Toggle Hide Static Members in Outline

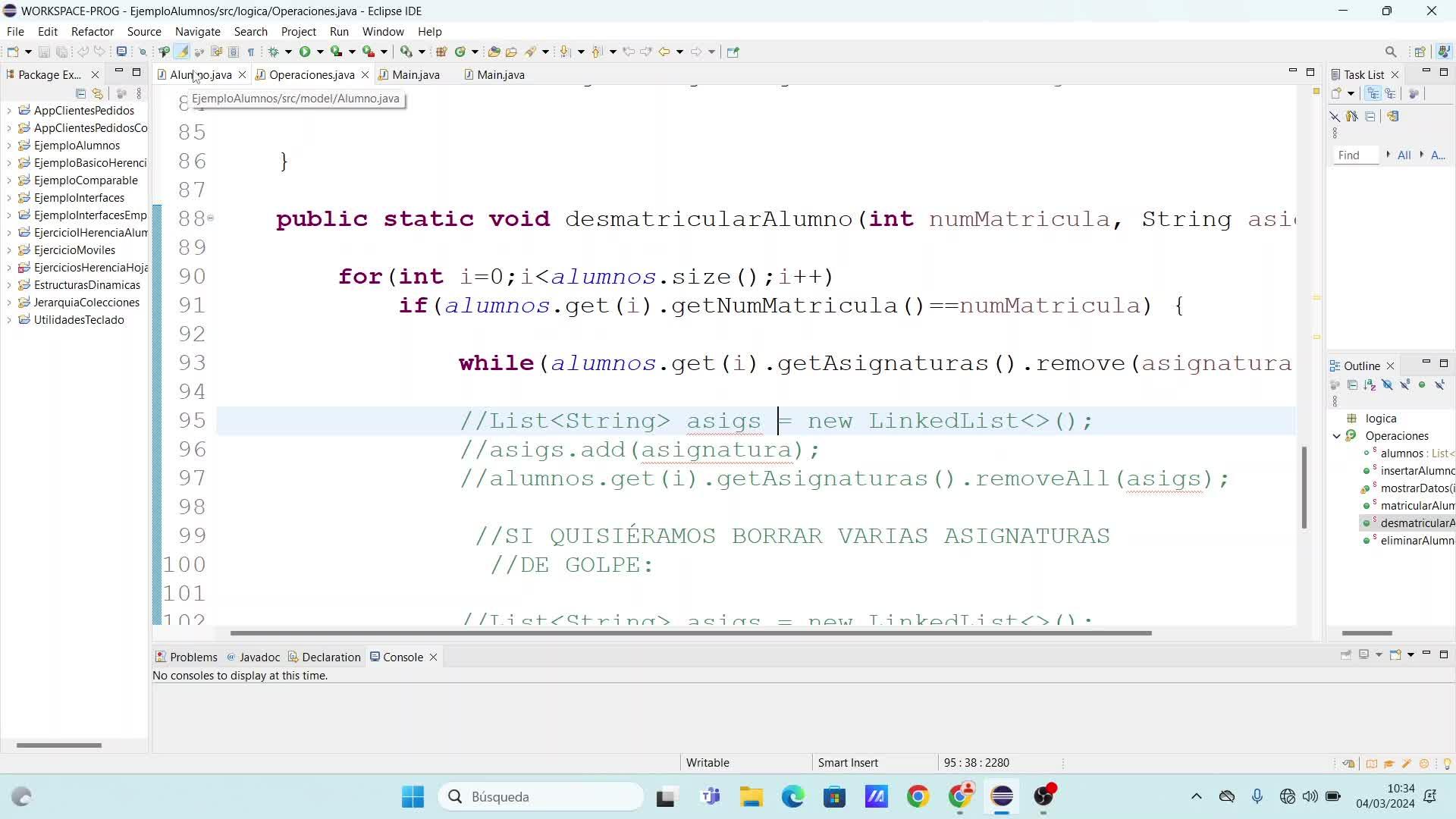[1404, 385]
